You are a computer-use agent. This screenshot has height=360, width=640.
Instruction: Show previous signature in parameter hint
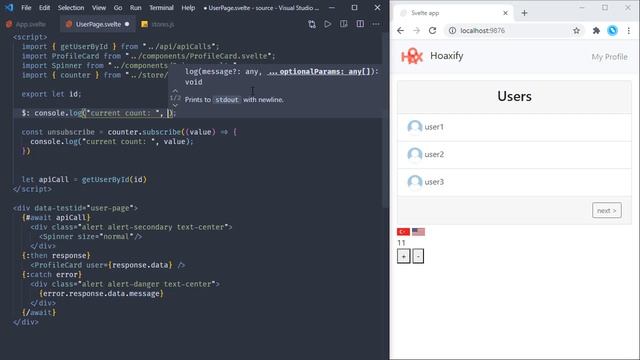tap(175, 91)
